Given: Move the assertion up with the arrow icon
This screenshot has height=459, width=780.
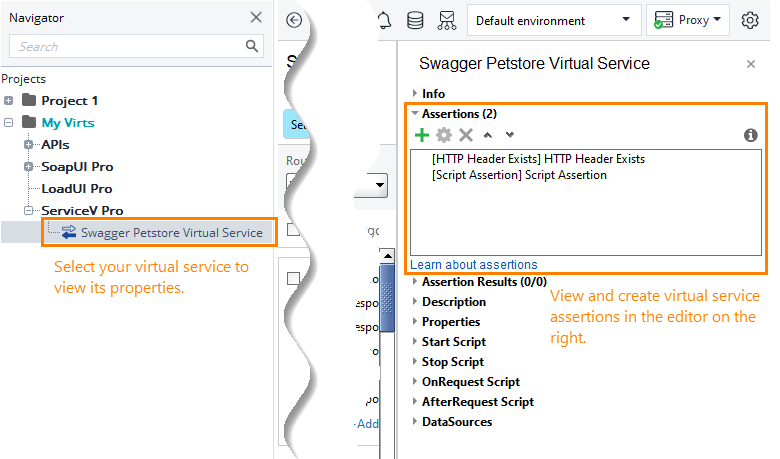Looking at the screenshot, I should 488,135.
